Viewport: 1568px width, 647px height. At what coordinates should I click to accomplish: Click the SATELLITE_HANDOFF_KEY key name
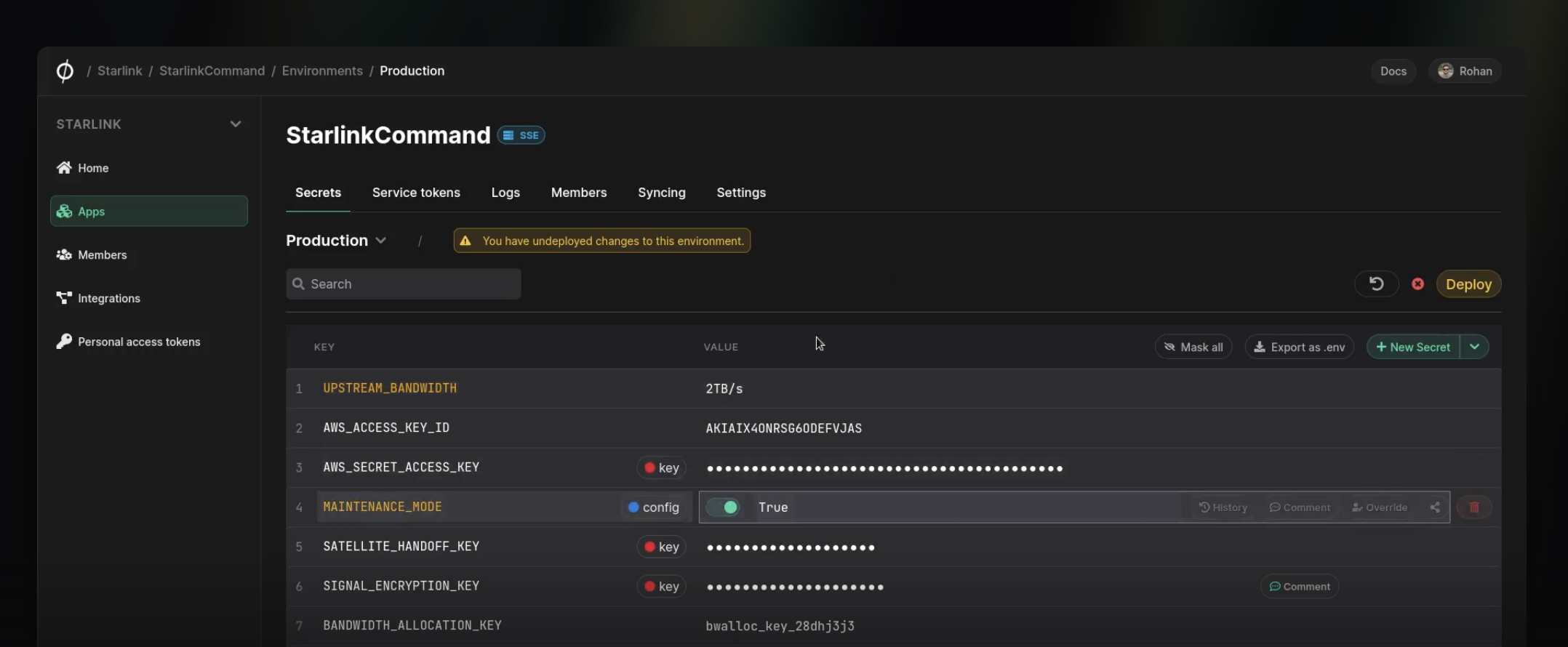pyautogui.click(x=401, y=547)
